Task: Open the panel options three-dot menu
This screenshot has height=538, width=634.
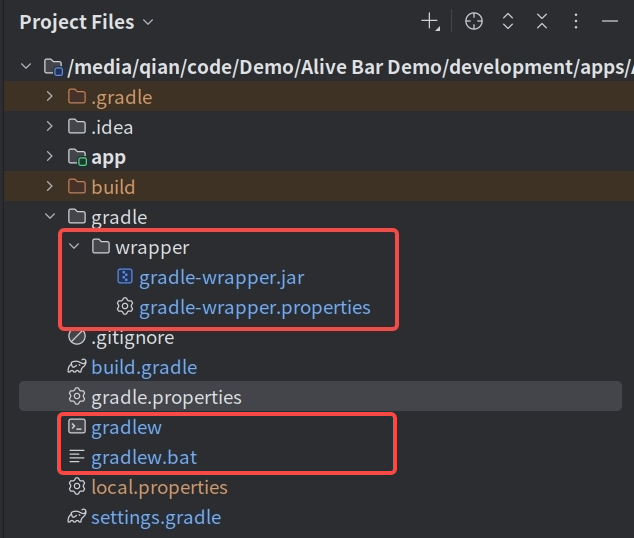Action: point(576,21)
